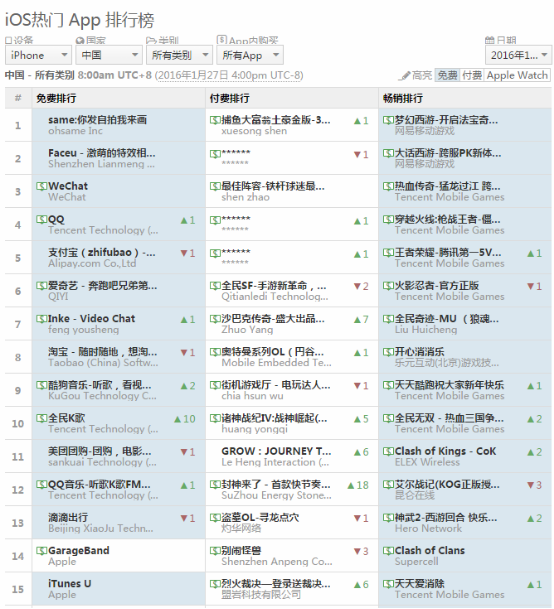Click publisher ELEX Wireless

tap(427, 462)
